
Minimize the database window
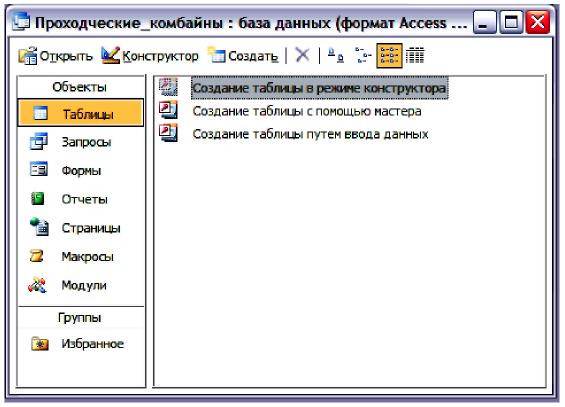tap(484, 22)
